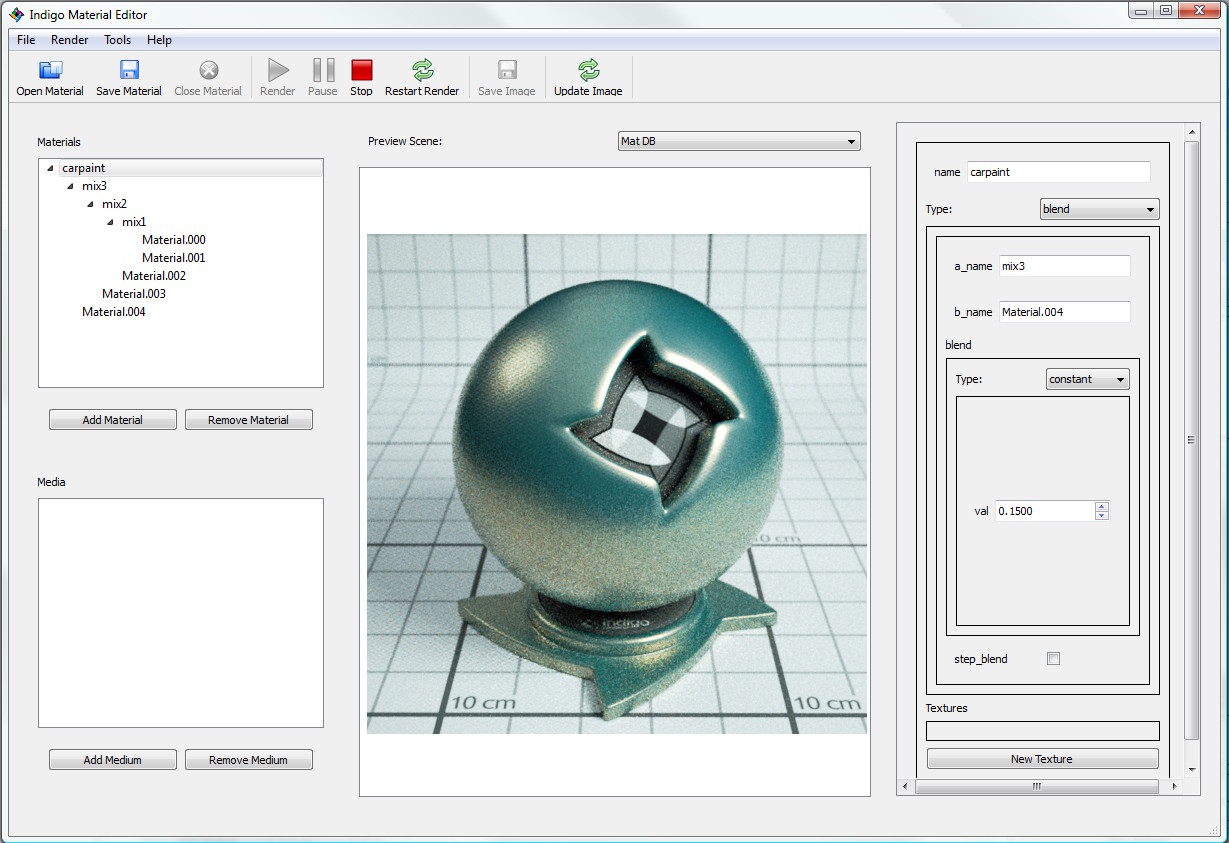The image size is (1229, 843).
Task: Collapse the mix3 tree node
Action: point(70,186)
